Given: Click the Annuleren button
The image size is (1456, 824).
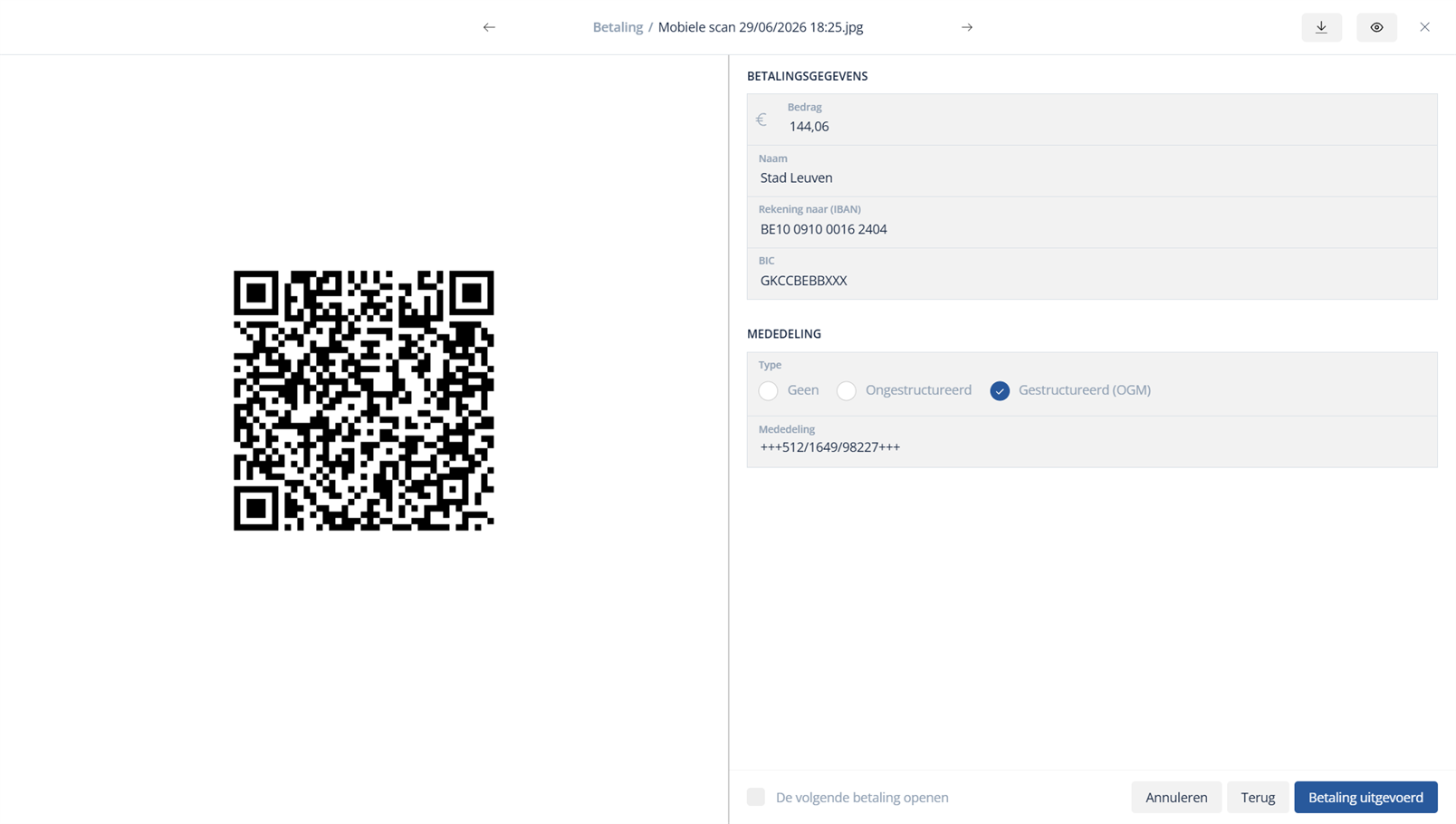Looking at the screenshot, I should pos(1176,797).
